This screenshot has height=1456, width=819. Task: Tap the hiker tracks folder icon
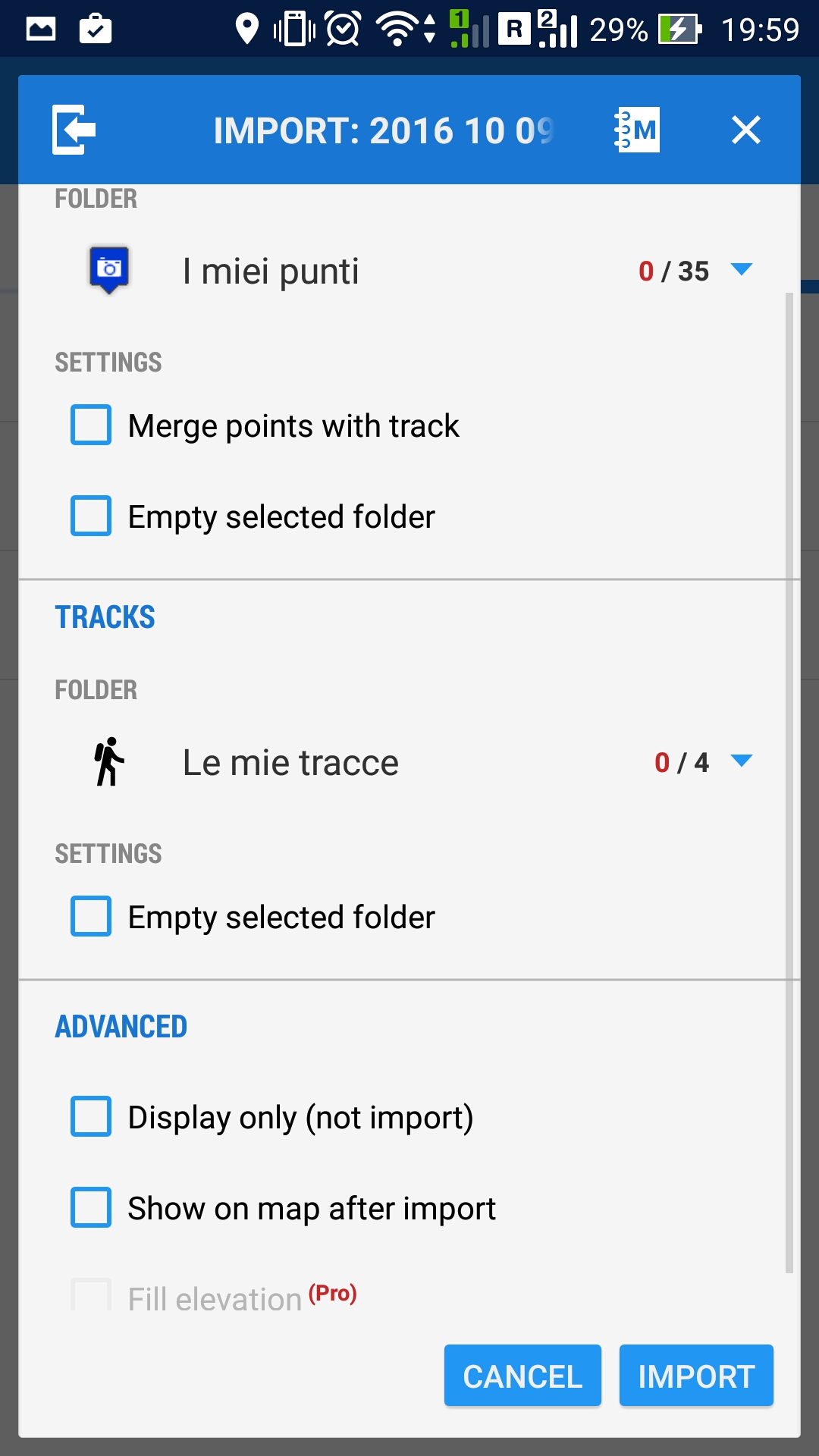coord(109,761)
